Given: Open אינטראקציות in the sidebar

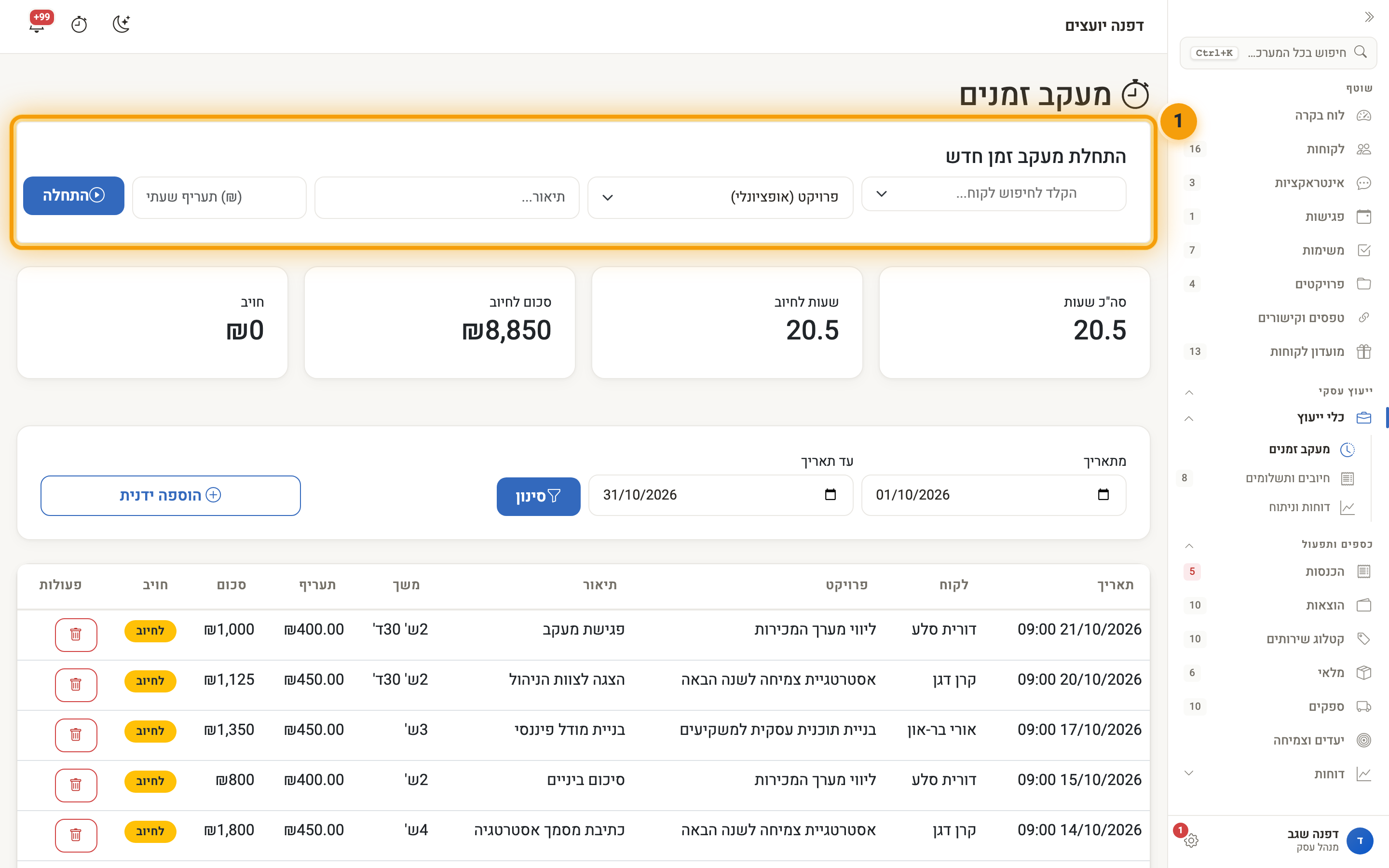Looking at the screenshot, I should tap(1278, 183).
